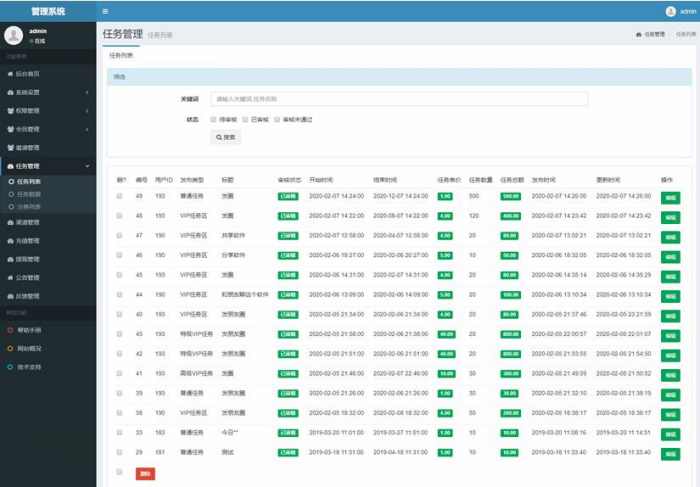Tick the checkbox for task row 49
This screenshot has width=700, height=487.
pos(119,196)
